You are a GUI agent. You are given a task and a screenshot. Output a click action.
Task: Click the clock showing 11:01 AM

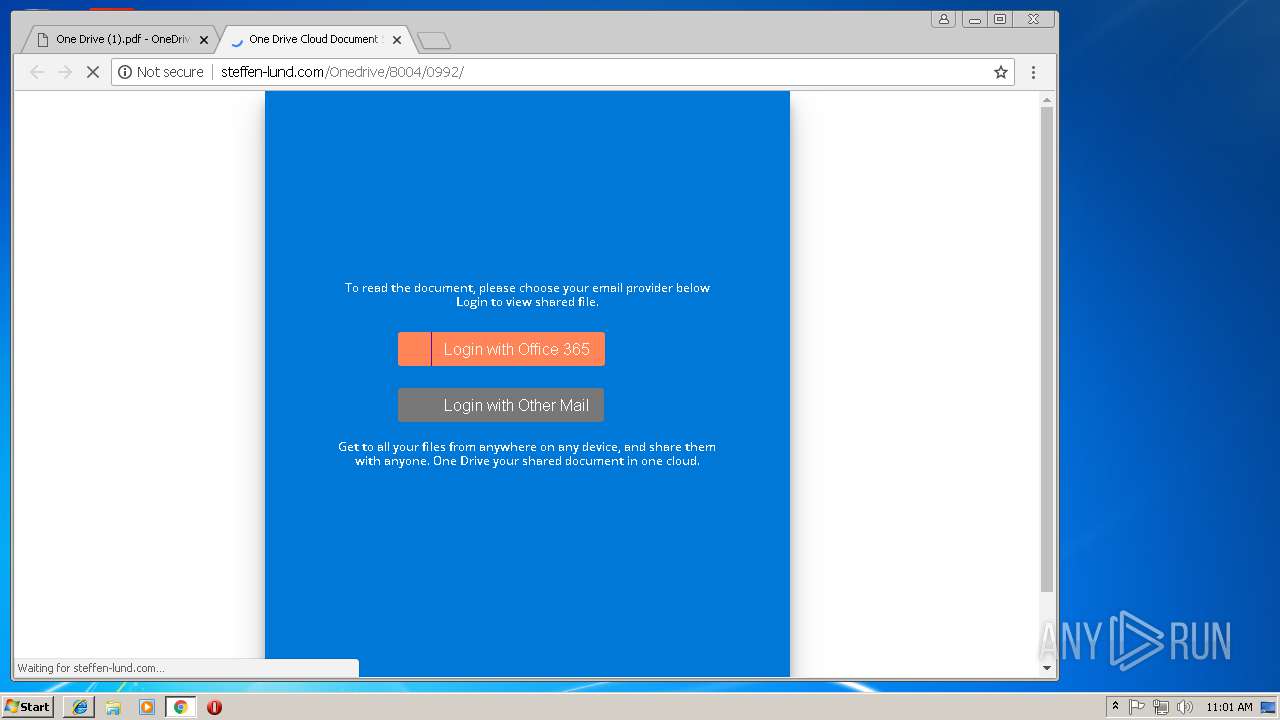1229,707
